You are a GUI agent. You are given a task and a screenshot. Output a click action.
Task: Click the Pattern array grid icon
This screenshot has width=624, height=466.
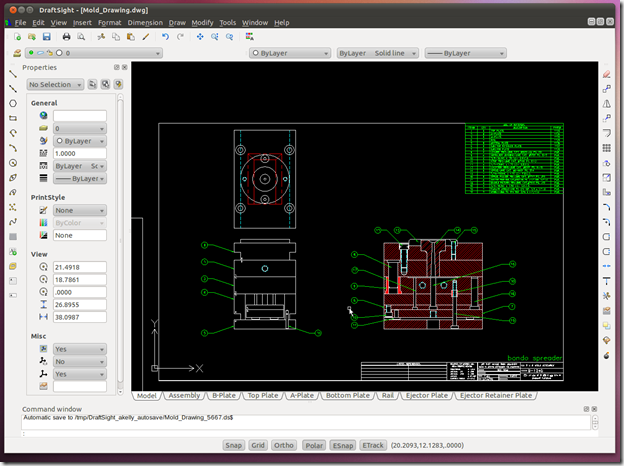point(606,148)
